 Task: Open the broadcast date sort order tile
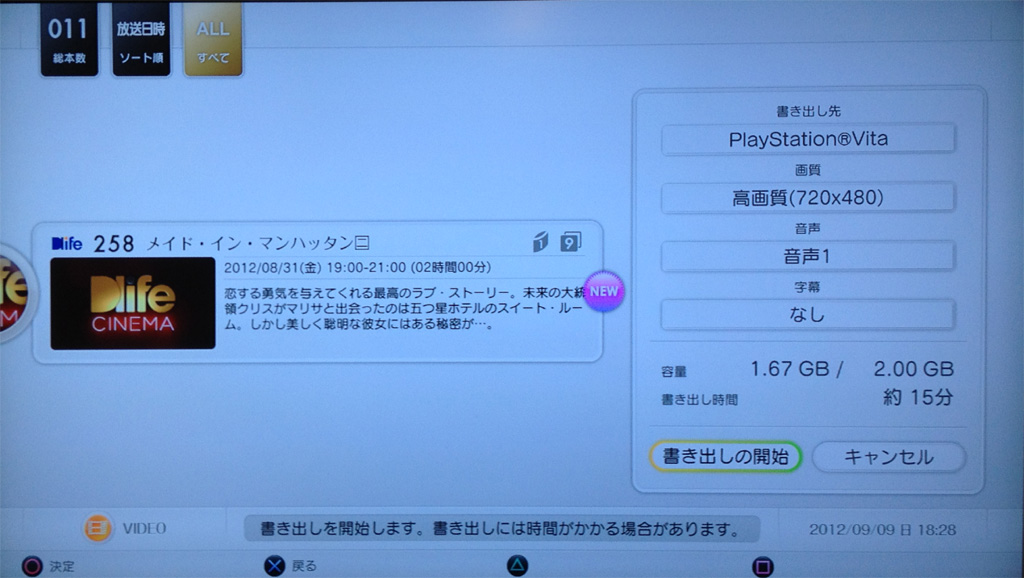coord(141,40)
